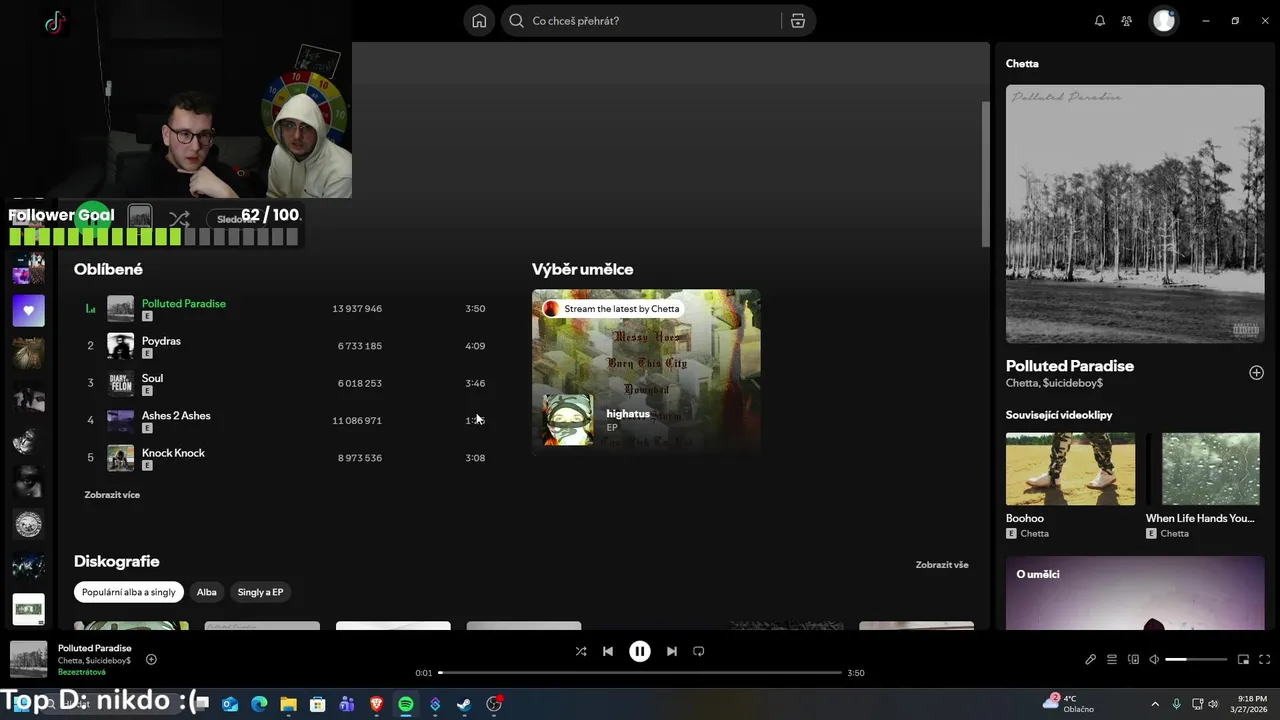1280x720 pixels.
Task: Open the connect to device icon
Action: point(1133,659)
